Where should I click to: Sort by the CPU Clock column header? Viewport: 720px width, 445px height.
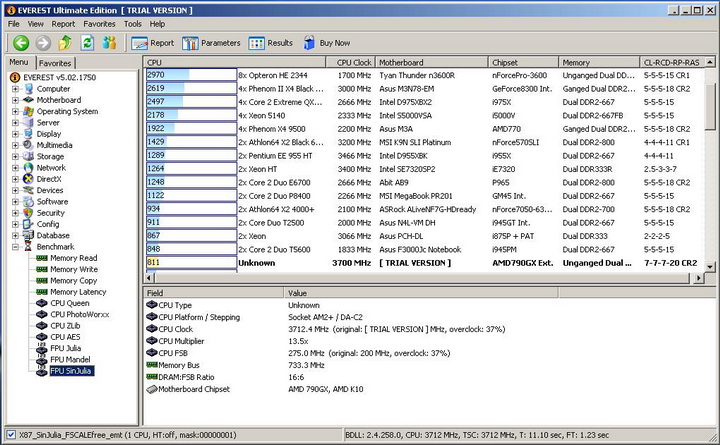point(350,62)
